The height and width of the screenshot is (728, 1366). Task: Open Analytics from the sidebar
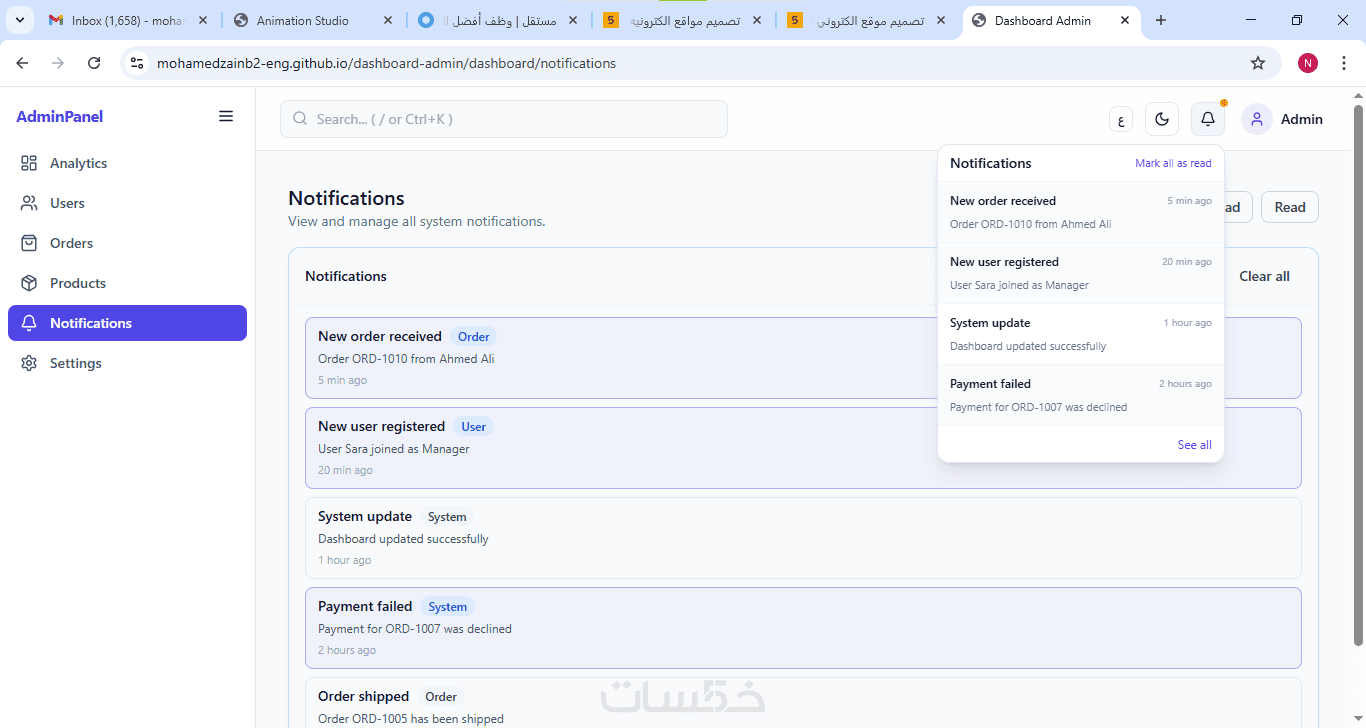pyautogui.click(x=78, y=163)
